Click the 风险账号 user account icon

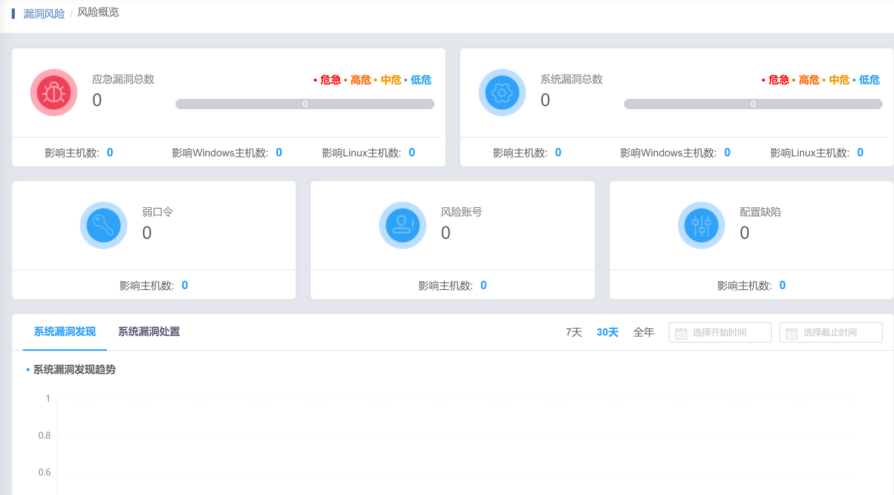click(403, 225)
